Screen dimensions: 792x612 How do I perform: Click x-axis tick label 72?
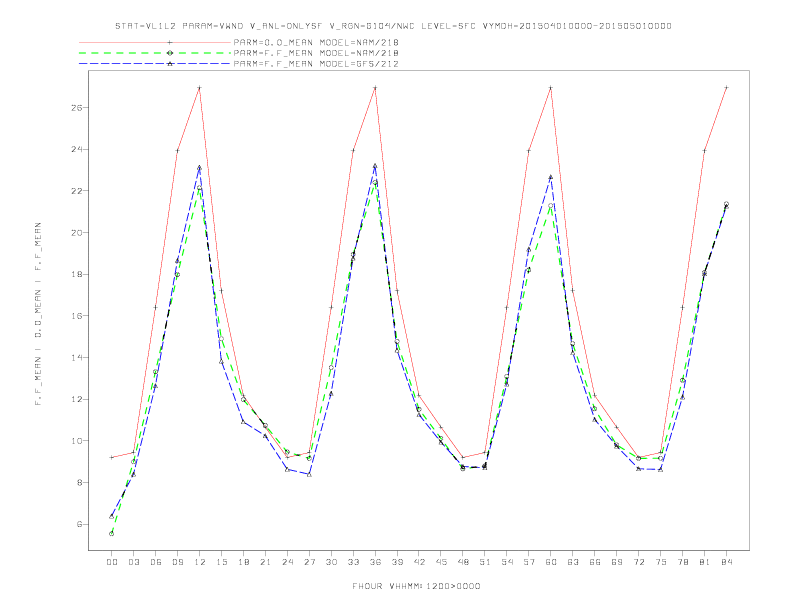click(x=638, y=562)
